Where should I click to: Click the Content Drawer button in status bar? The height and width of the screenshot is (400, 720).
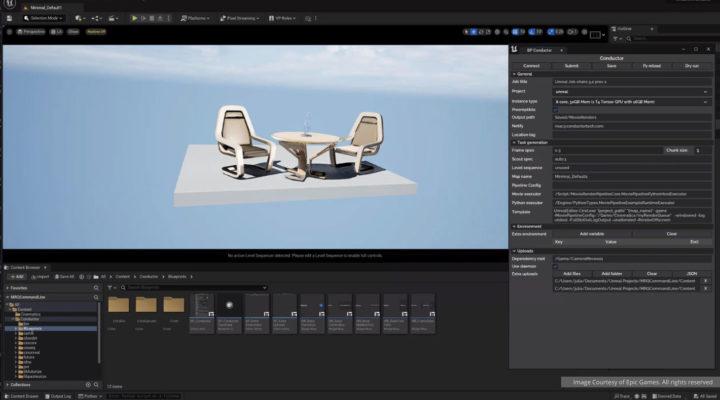(22, 396)
